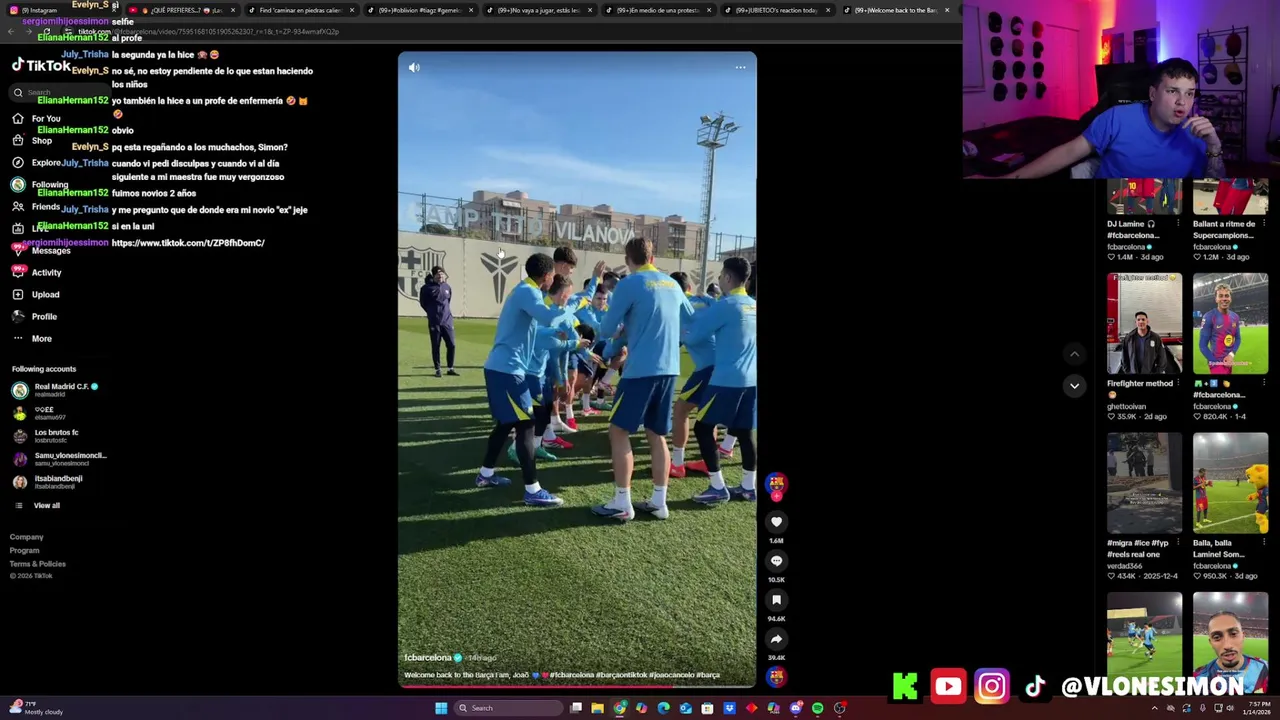Open the For You feed
Image resolution: width=1280 pixels, height=720 pixels.
click(36, 119)
